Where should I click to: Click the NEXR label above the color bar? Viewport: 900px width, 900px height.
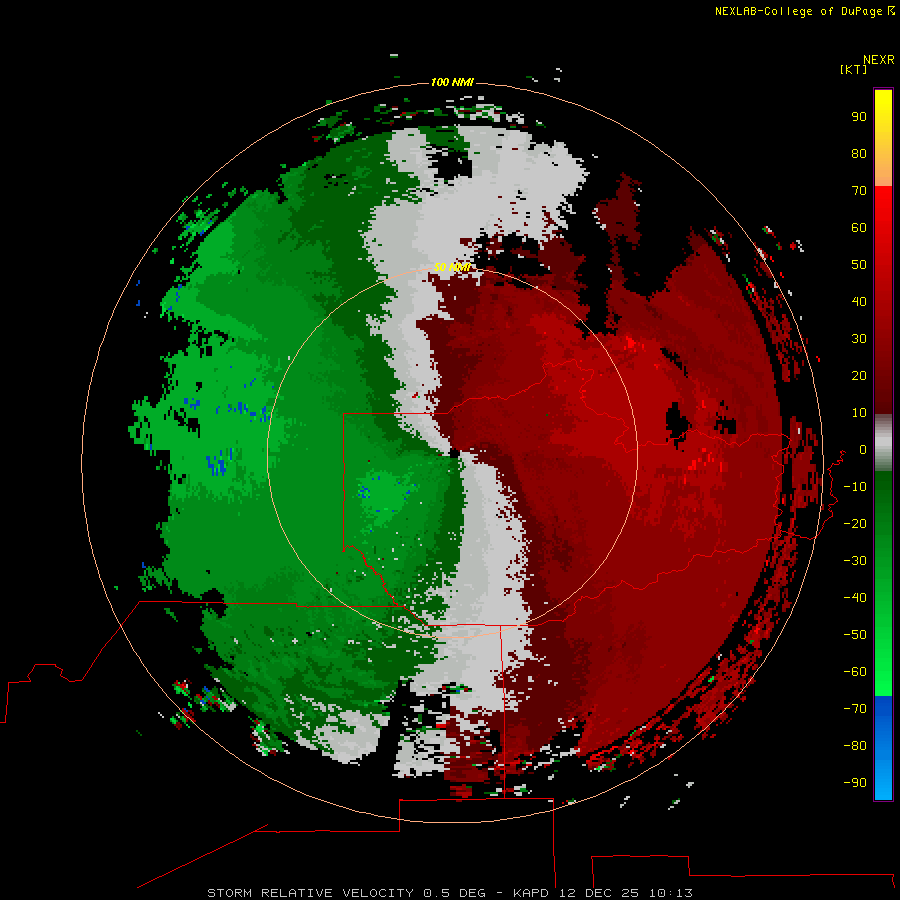pos(878,60)
